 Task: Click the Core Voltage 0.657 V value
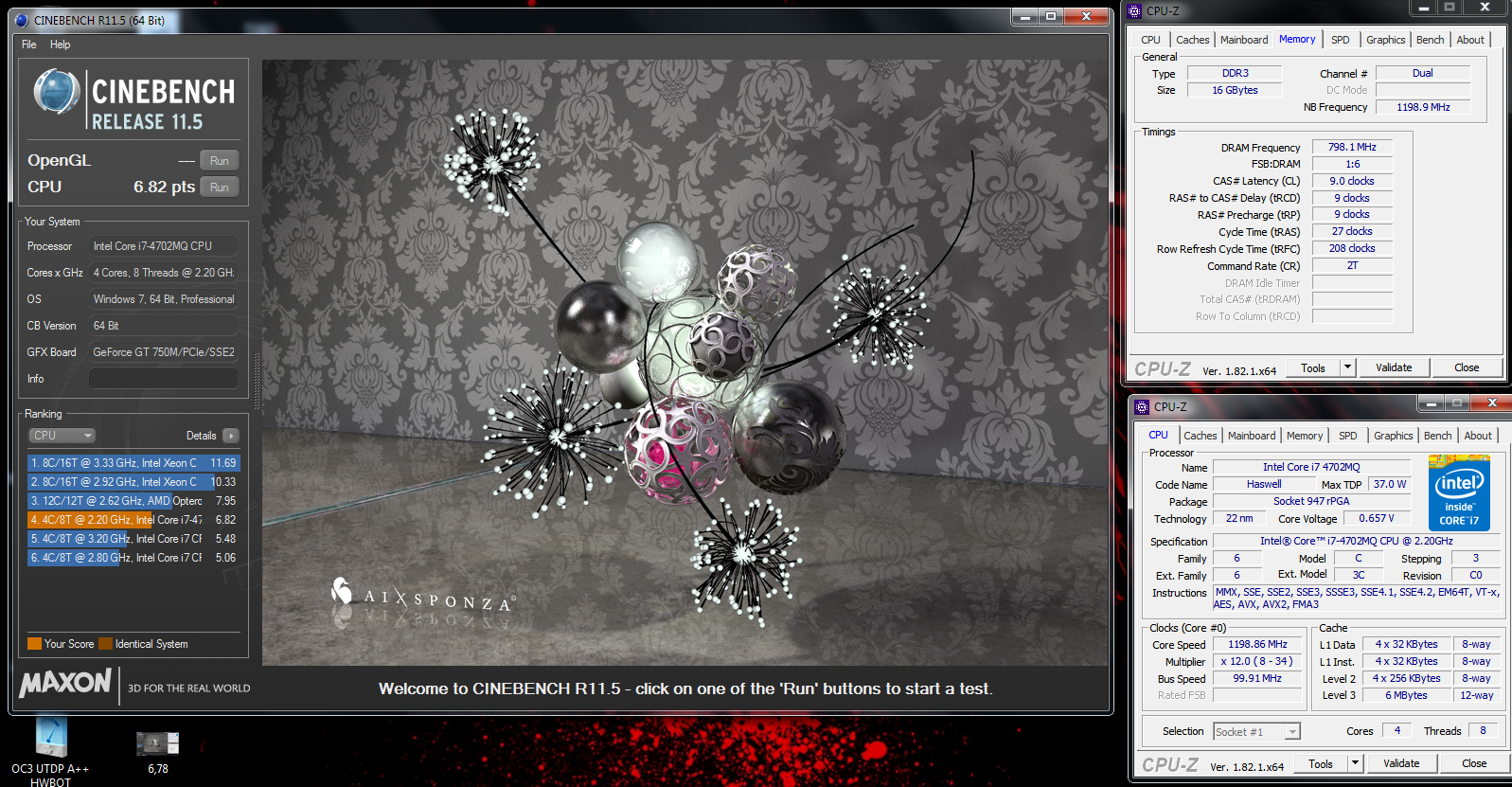(1377, 519)
